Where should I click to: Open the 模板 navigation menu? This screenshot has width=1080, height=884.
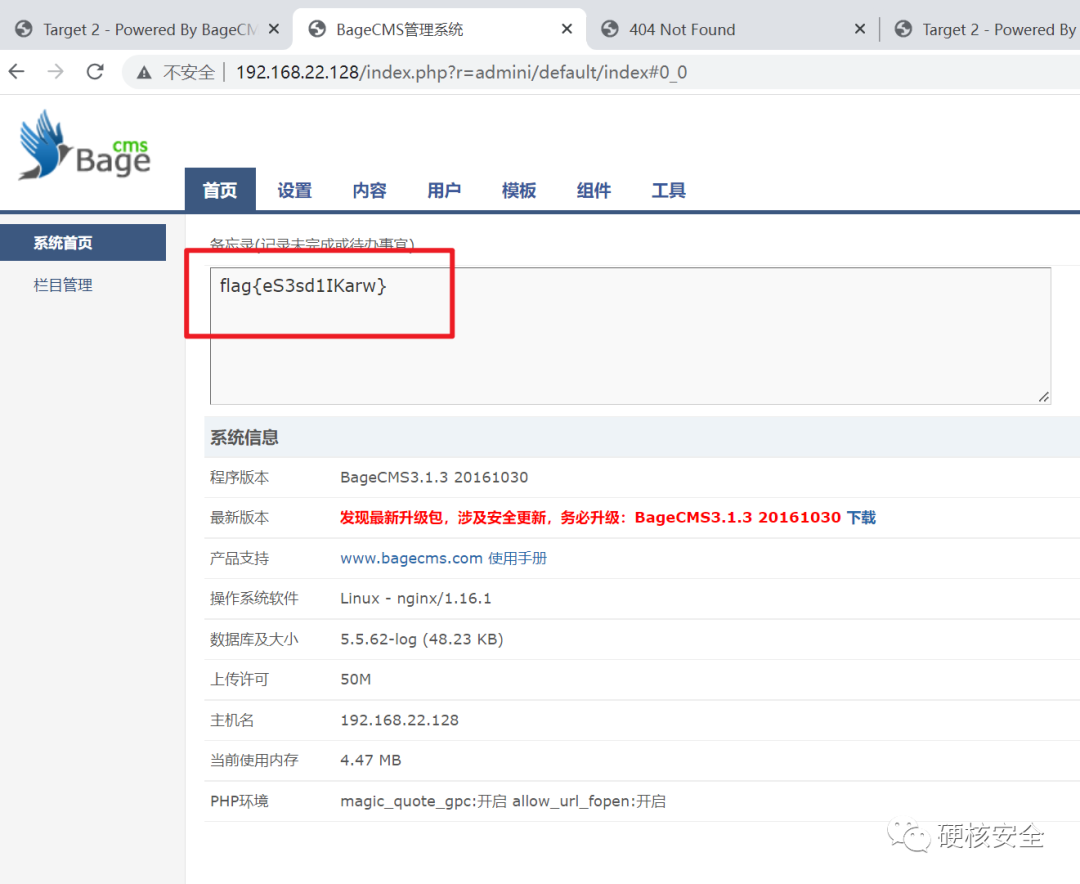(519, 190)
